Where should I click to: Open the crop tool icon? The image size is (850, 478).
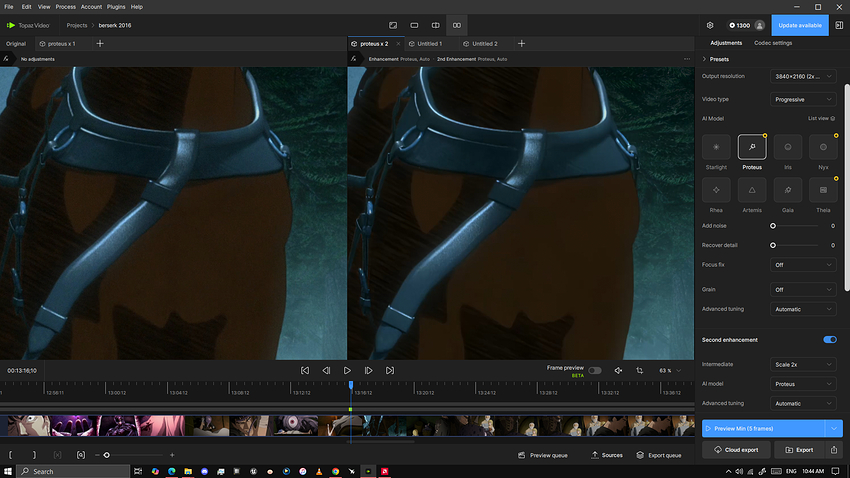(x=640, y=371)
